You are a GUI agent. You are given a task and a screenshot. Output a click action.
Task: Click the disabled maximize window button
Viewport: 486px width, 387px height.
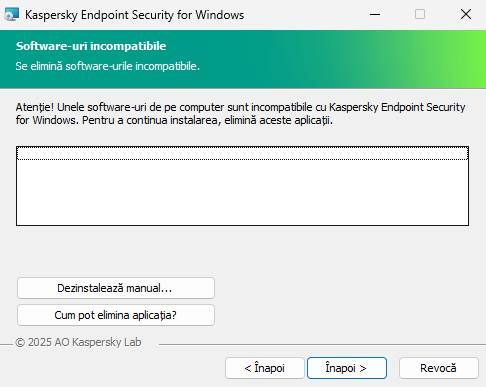click(420, 14)
